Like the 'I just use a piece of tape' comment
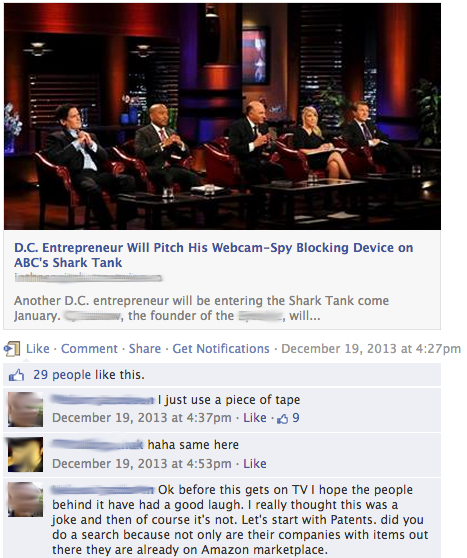 point(255,418)
